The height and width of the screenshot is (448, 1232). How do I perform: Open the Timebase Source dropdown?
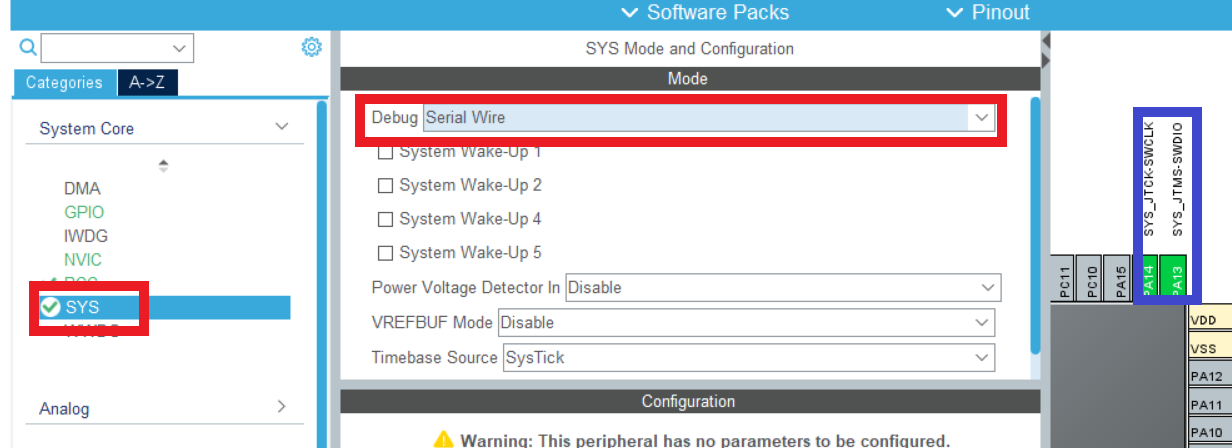coord(748,357)
